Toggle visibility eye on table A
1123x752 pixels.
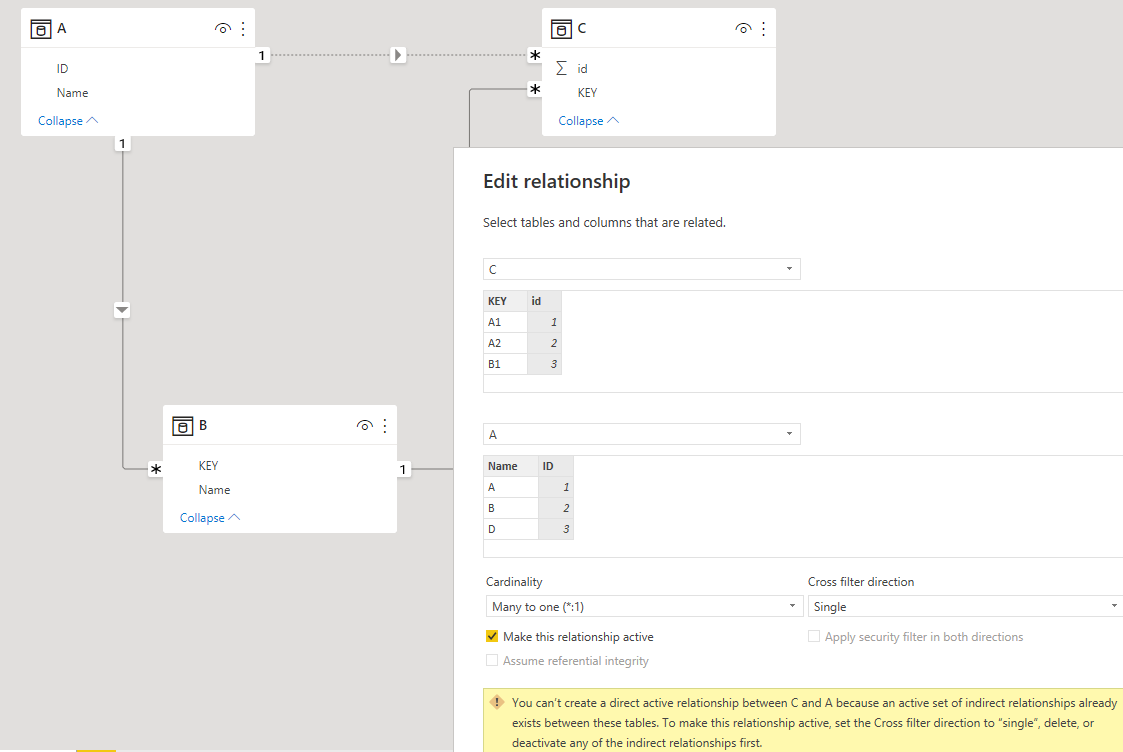pos(223,29)
